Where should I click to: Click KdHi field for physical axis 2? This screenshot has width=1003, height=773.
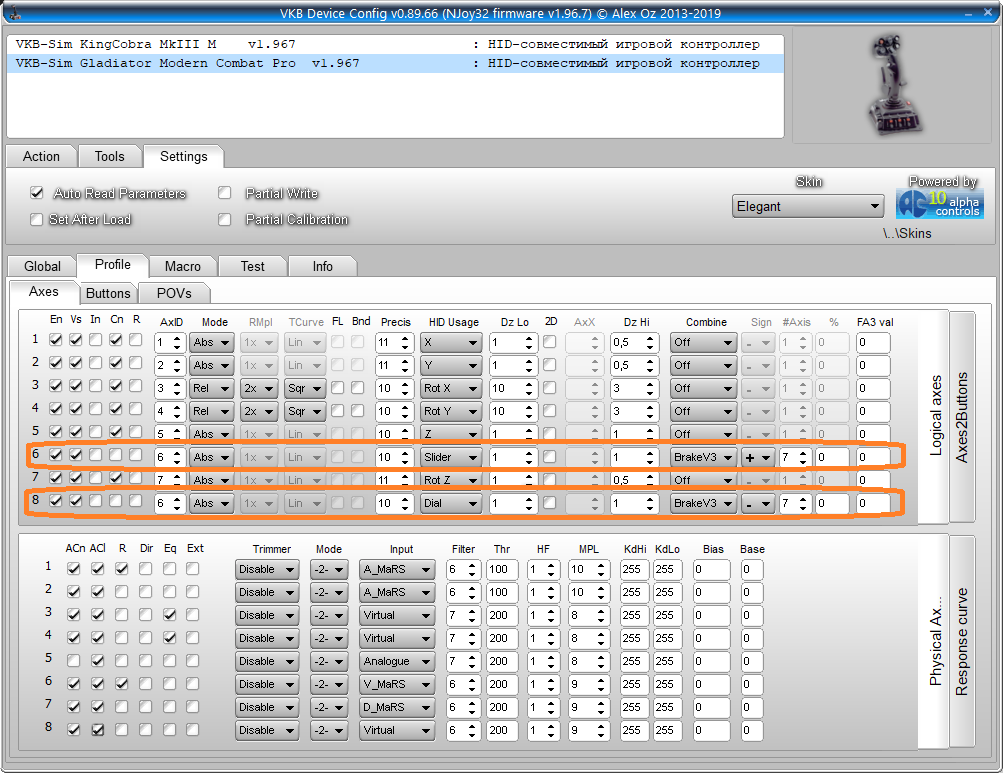point(635,593)
